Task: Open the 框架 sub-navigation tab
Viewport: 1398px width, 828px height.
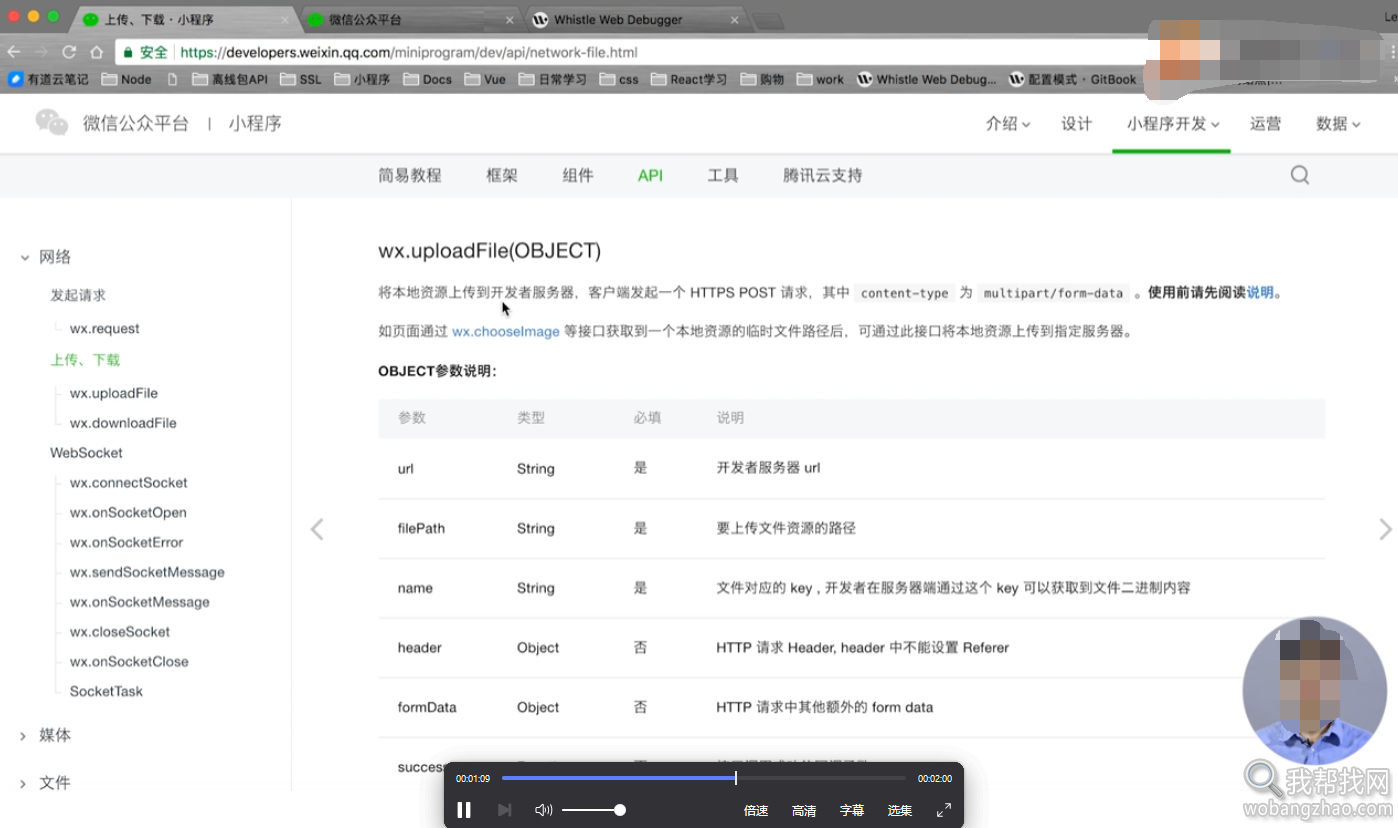Action: tap(502, 175)
